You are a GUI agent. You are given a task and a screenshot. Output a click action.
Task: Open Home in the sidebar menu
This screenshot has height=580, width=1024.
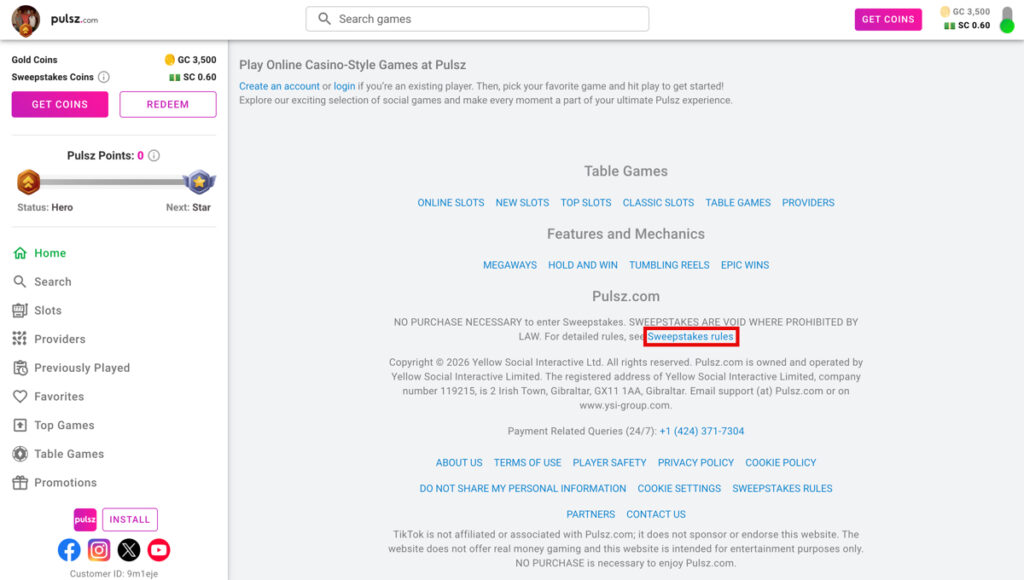[x=50, y=253]
